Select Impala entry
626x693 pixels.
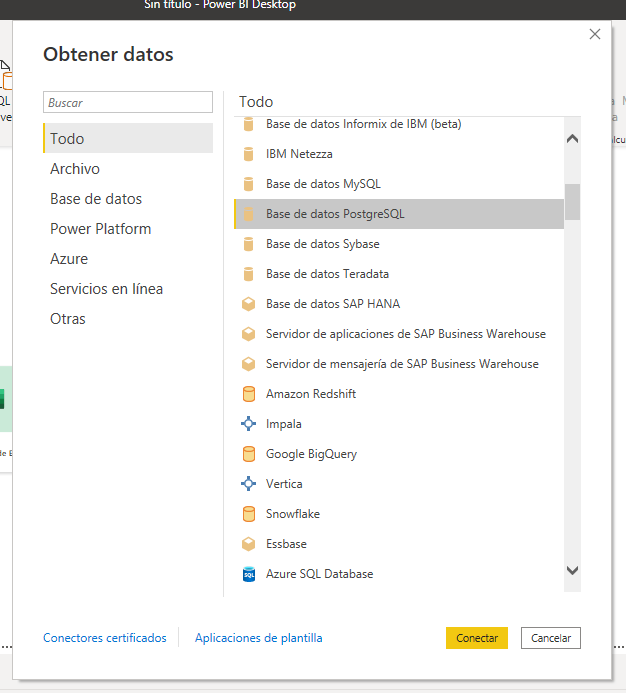[399, 424]
